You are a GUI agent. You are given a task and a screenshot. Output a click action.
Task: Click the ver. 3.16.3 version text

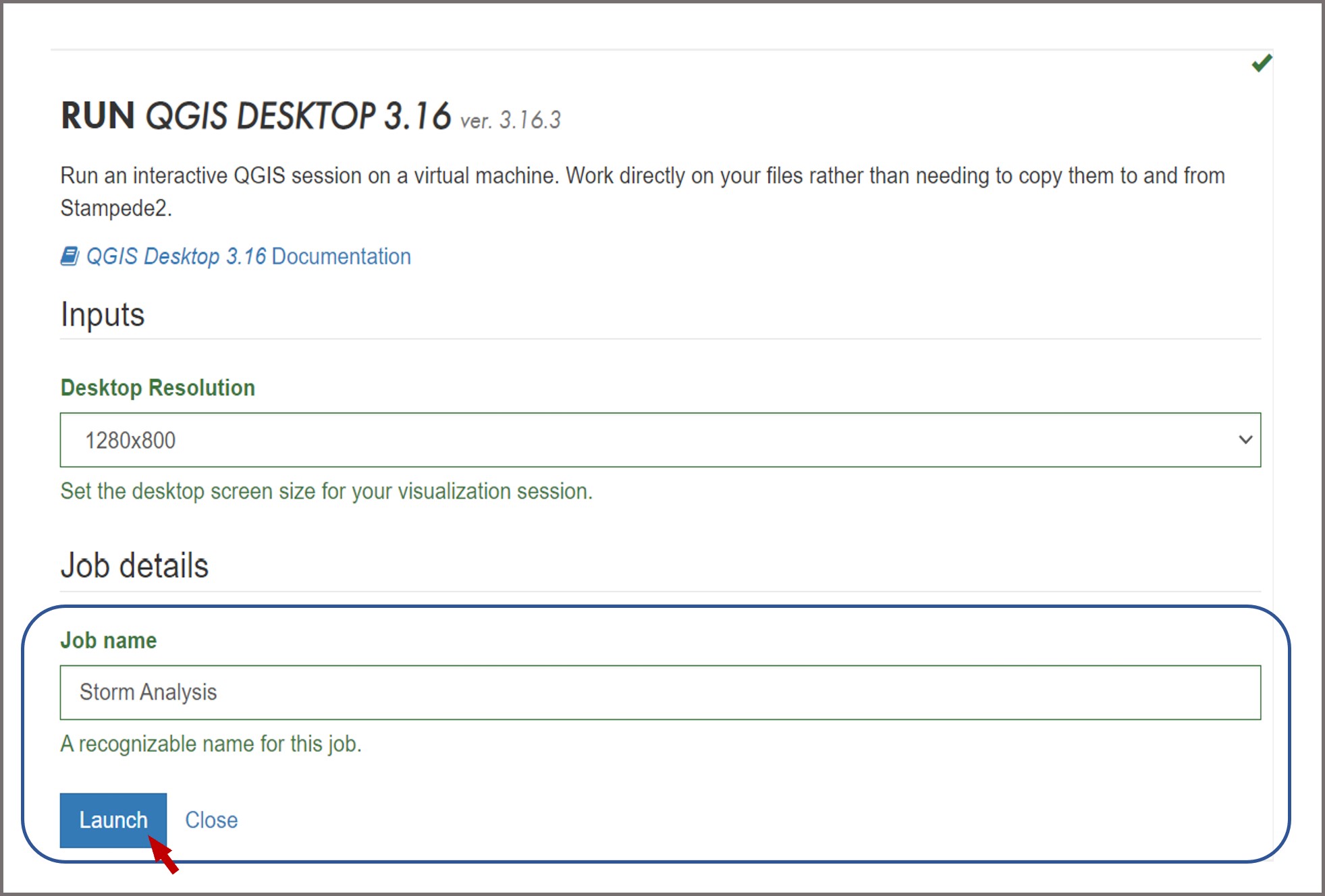point(510,121)
